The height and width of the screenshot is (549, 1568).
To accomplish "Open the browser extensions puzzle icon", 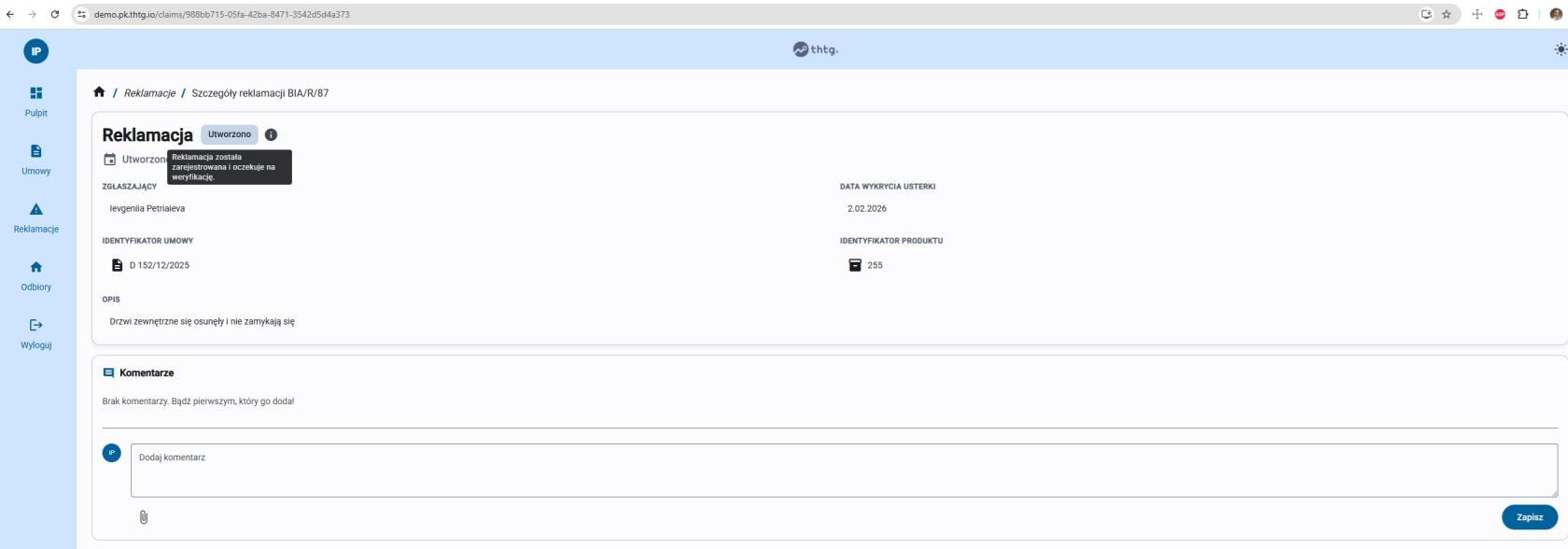I will (1522, 14).
